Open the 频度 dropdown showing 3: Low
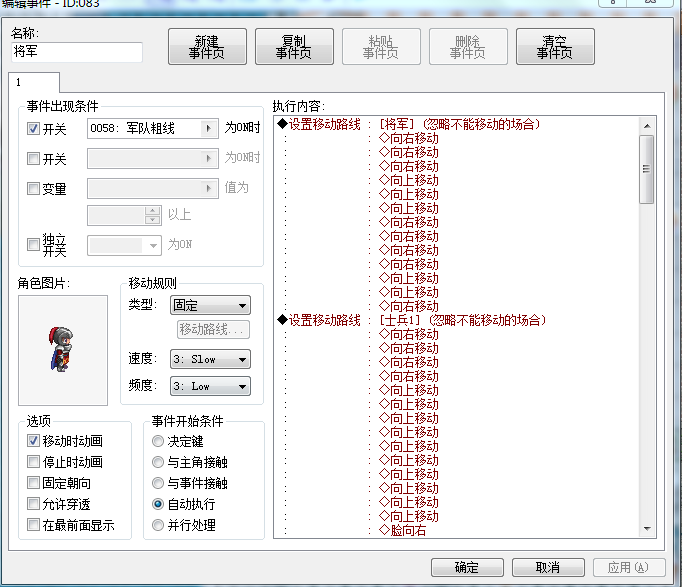 click(210, 386)
